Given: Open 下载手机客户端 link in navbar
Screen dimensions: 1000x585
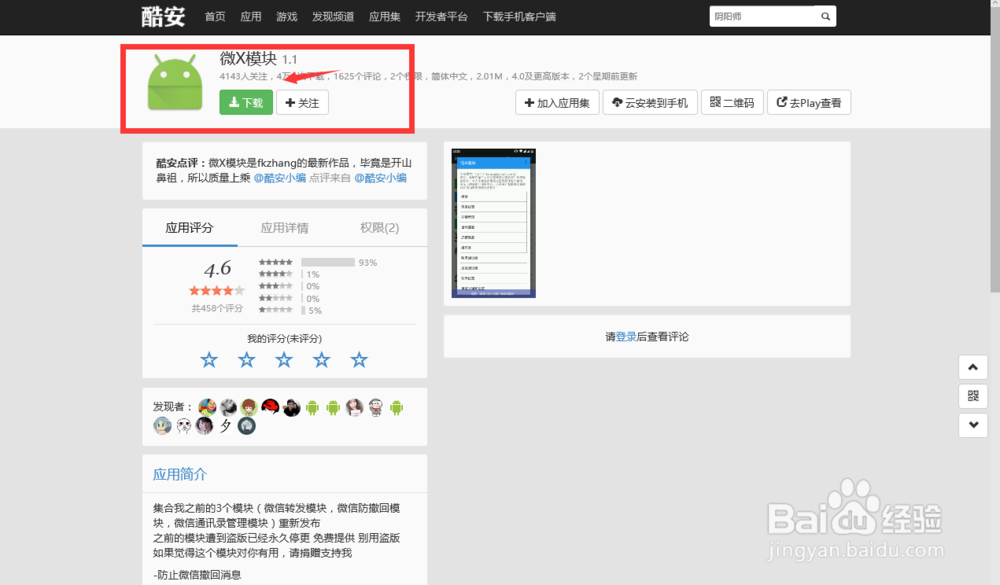Looking at the screenshot, I should coord(519,17).
